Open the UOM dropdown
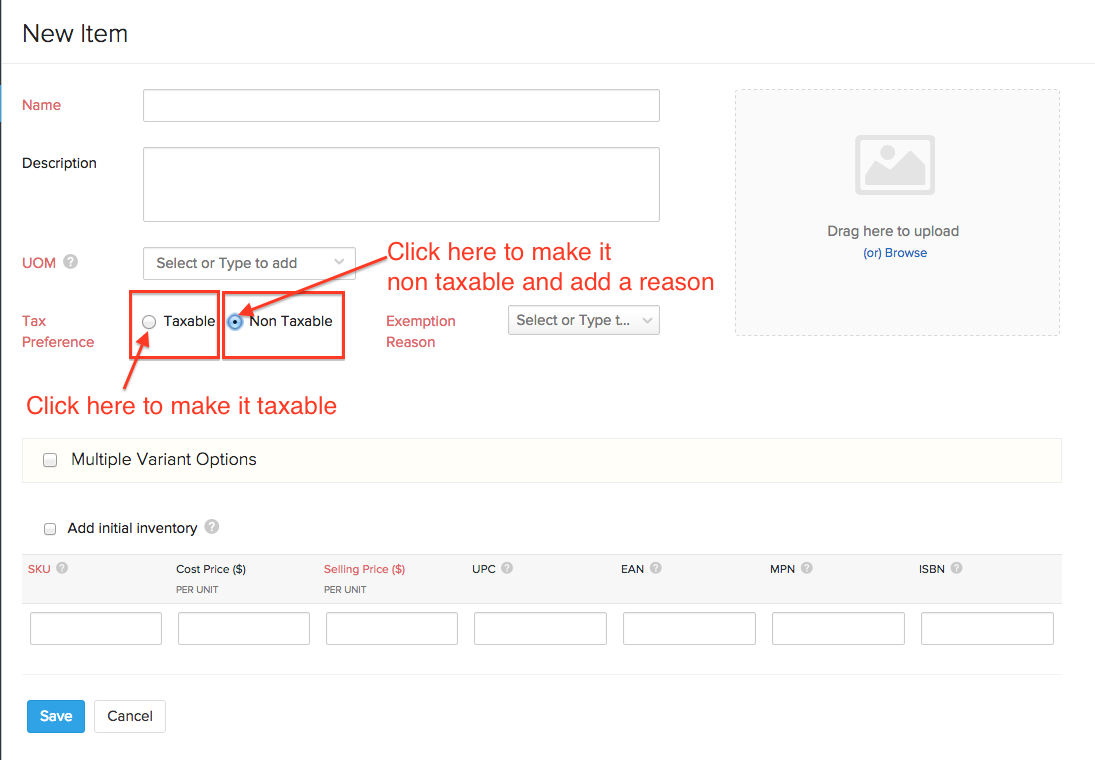This screenshot has width=1095, height=760. (x=249, y=263)
